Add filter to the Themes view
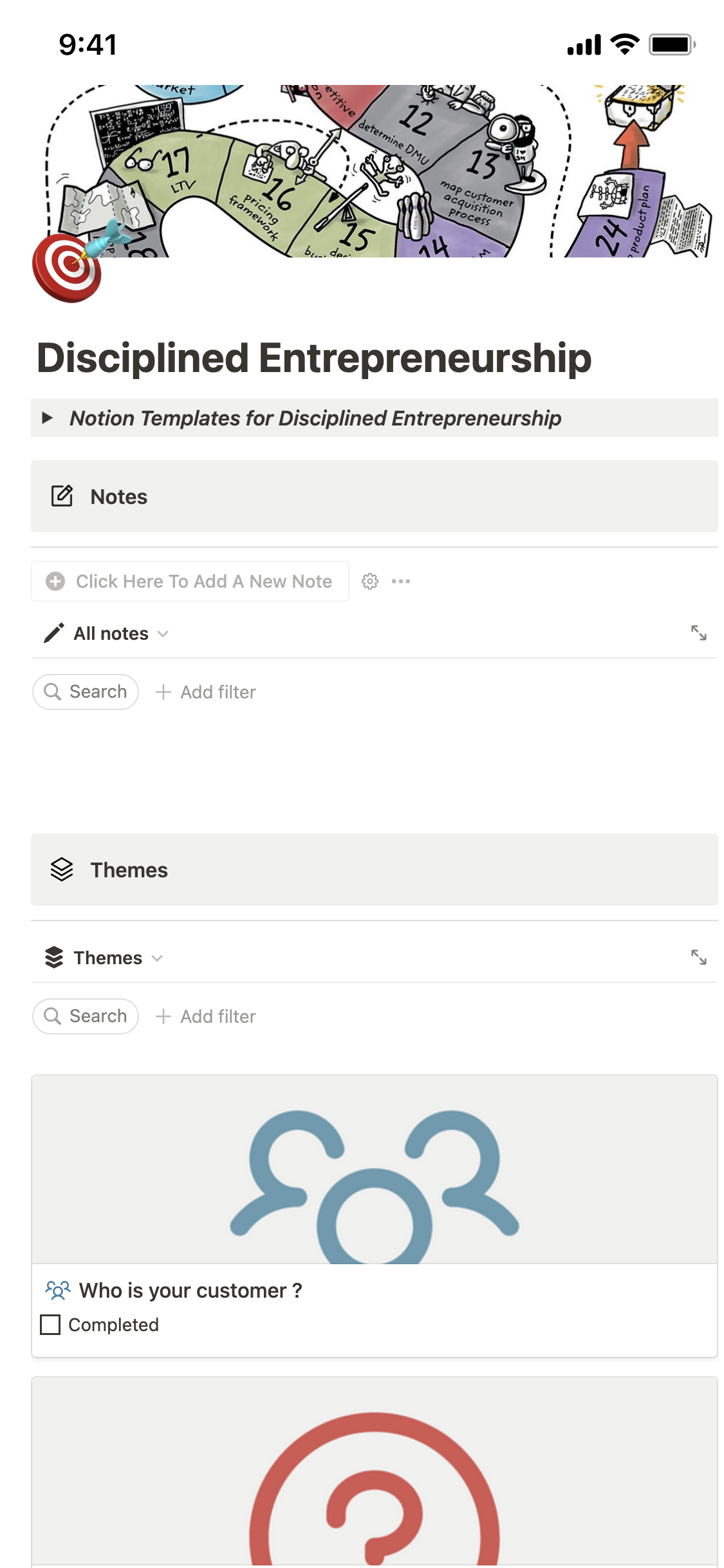Screen dimensions: 724x1568 [x=206, y=1016]
